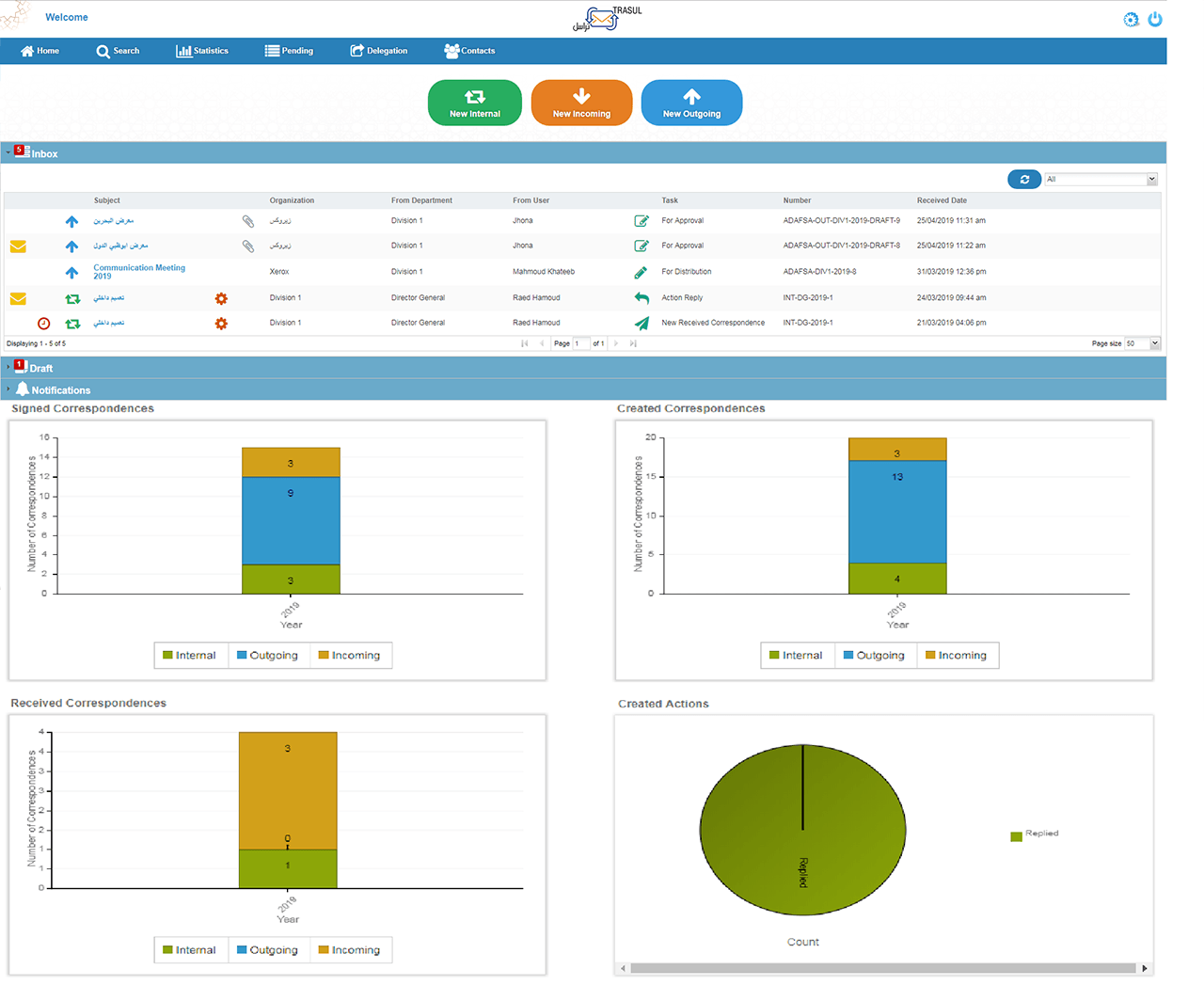The height and width of the screenshot is (1001, 1204).
Task: Click the Action Reply arrow icon
Action: point(642,297)
